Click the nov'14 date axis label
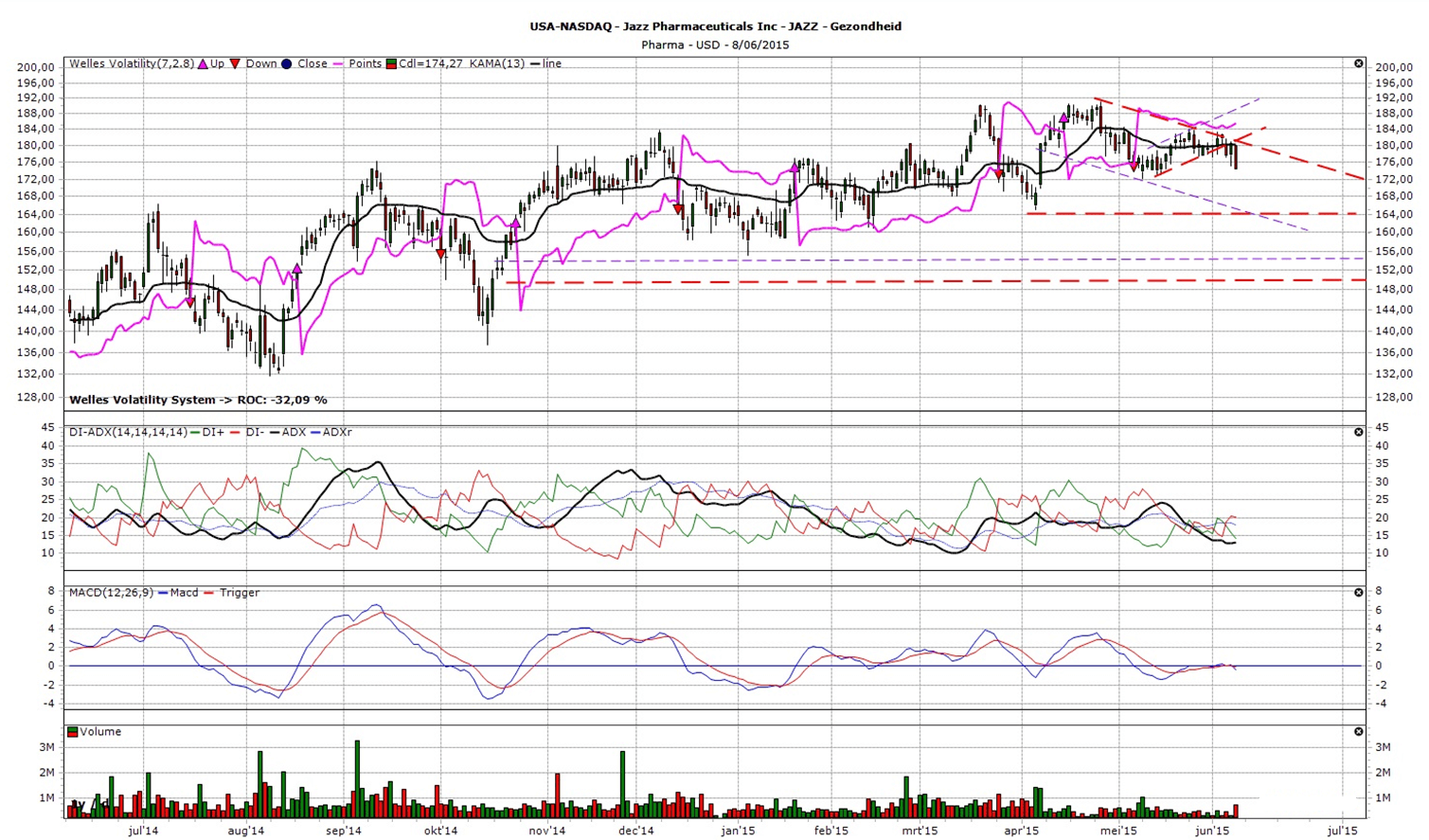The width and height of the screenshot is (1429, 840). (x=547, y=831)
